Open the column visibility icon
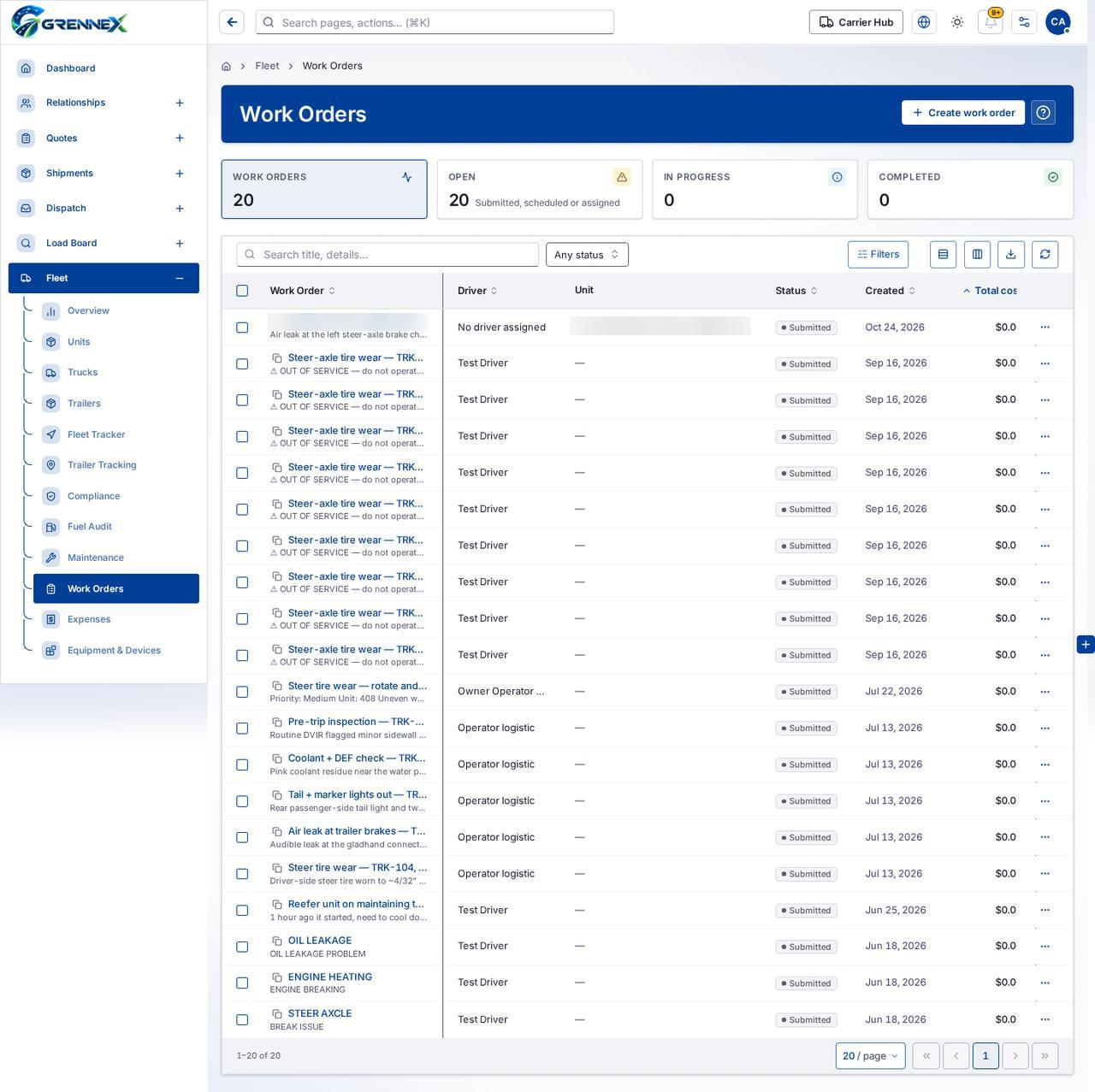The image size is (1095, 1092). coord(977,254)
